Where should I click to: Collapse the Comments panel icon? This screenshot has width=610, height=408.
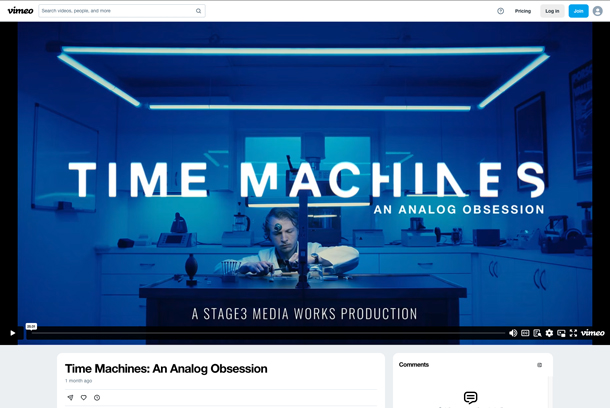click(539, 365)
